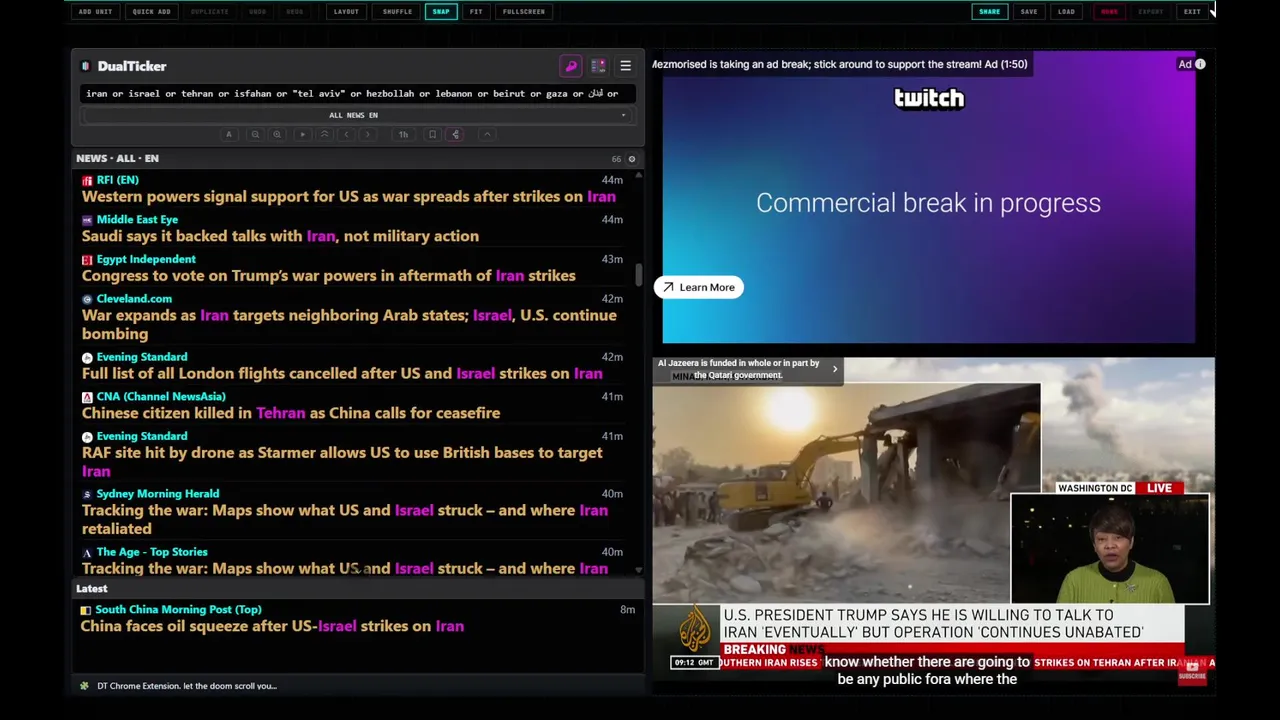Click the bookmark icon in ticker toolbar

click(432, 134)
